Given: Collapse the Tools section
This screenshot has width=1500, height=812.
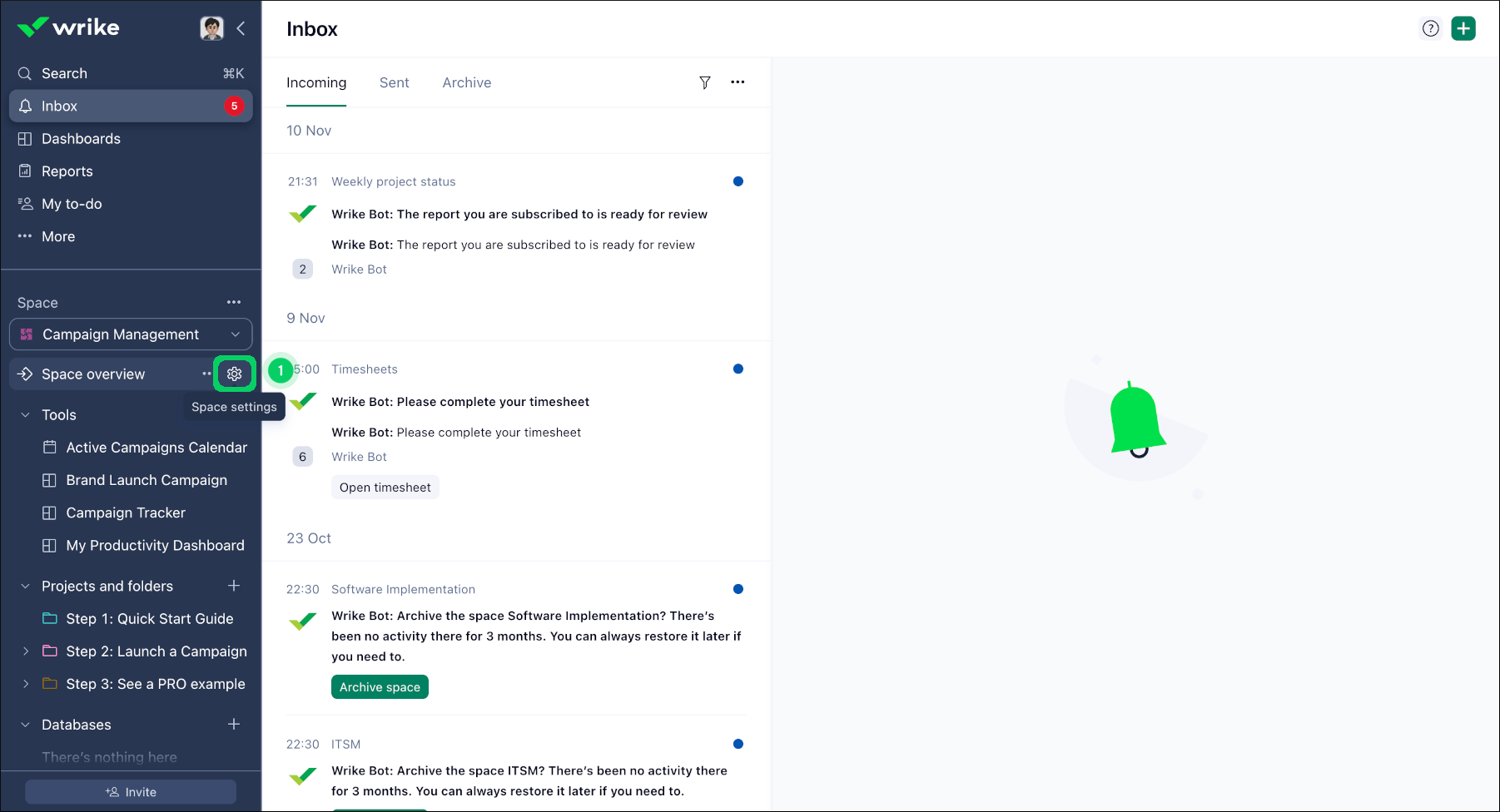Looking at the screenshot, I should point(25,415).
